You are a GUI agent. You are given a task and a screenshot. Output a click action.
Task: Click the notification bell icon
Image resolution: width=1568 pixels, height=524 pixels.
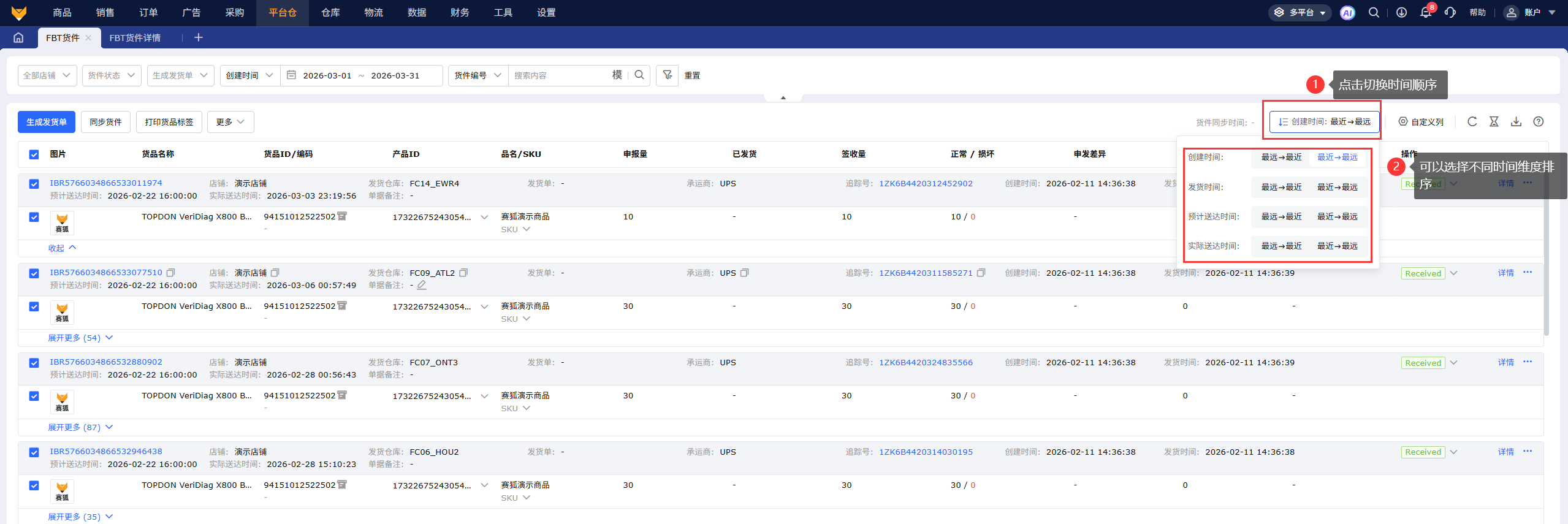[x=1425, y=13]
